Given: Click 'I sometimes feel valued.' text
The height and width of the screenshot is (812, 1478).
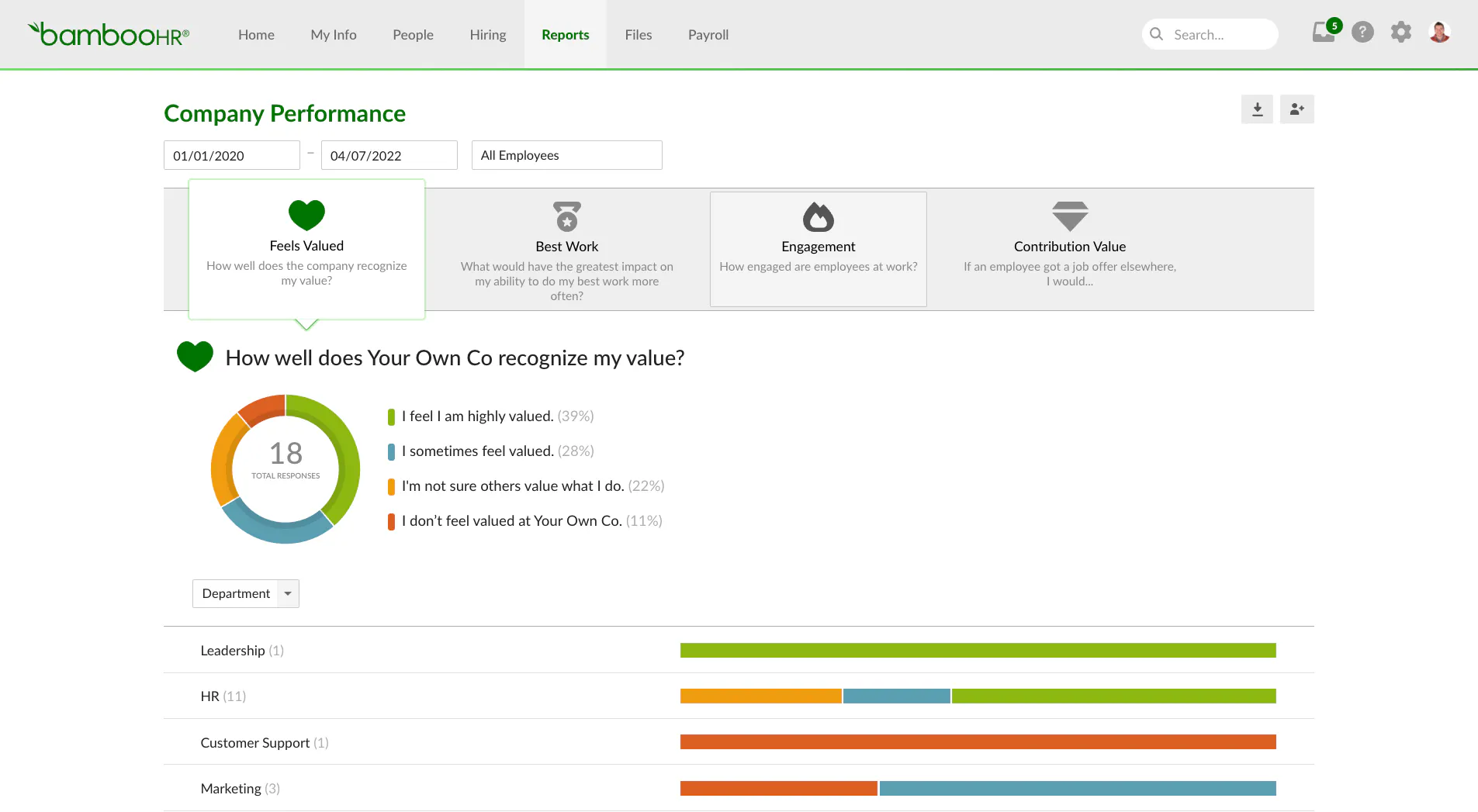Looking at the screenshot, I should (x=478, y=451).
